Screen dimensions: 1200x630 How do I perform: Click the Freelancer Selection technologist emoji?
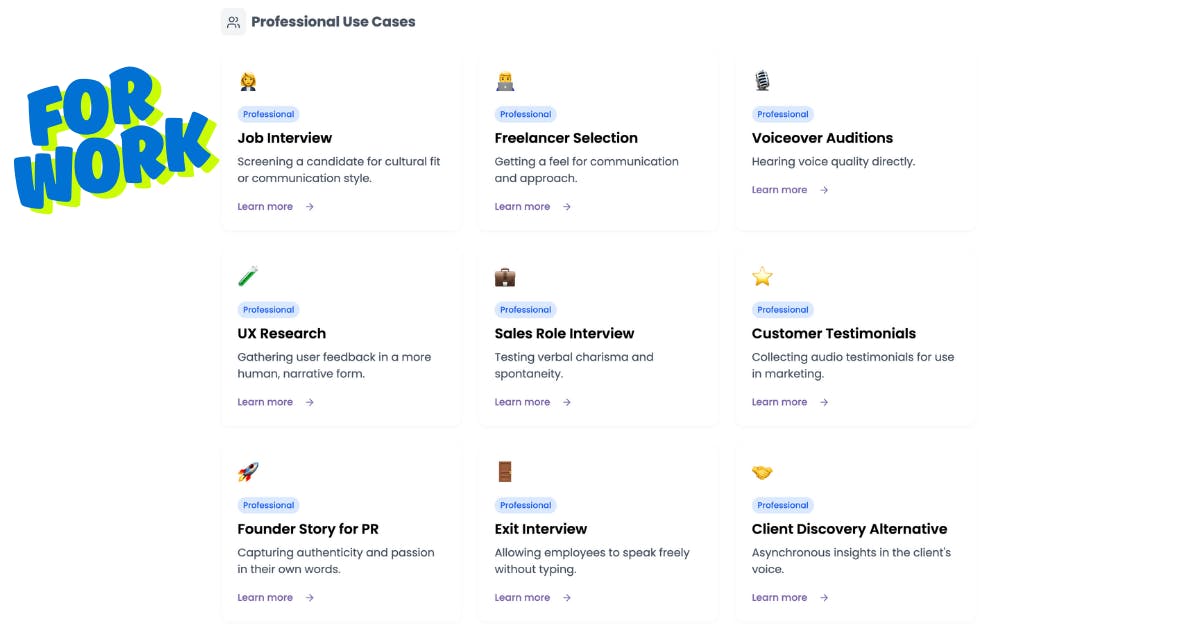[505, 81]
